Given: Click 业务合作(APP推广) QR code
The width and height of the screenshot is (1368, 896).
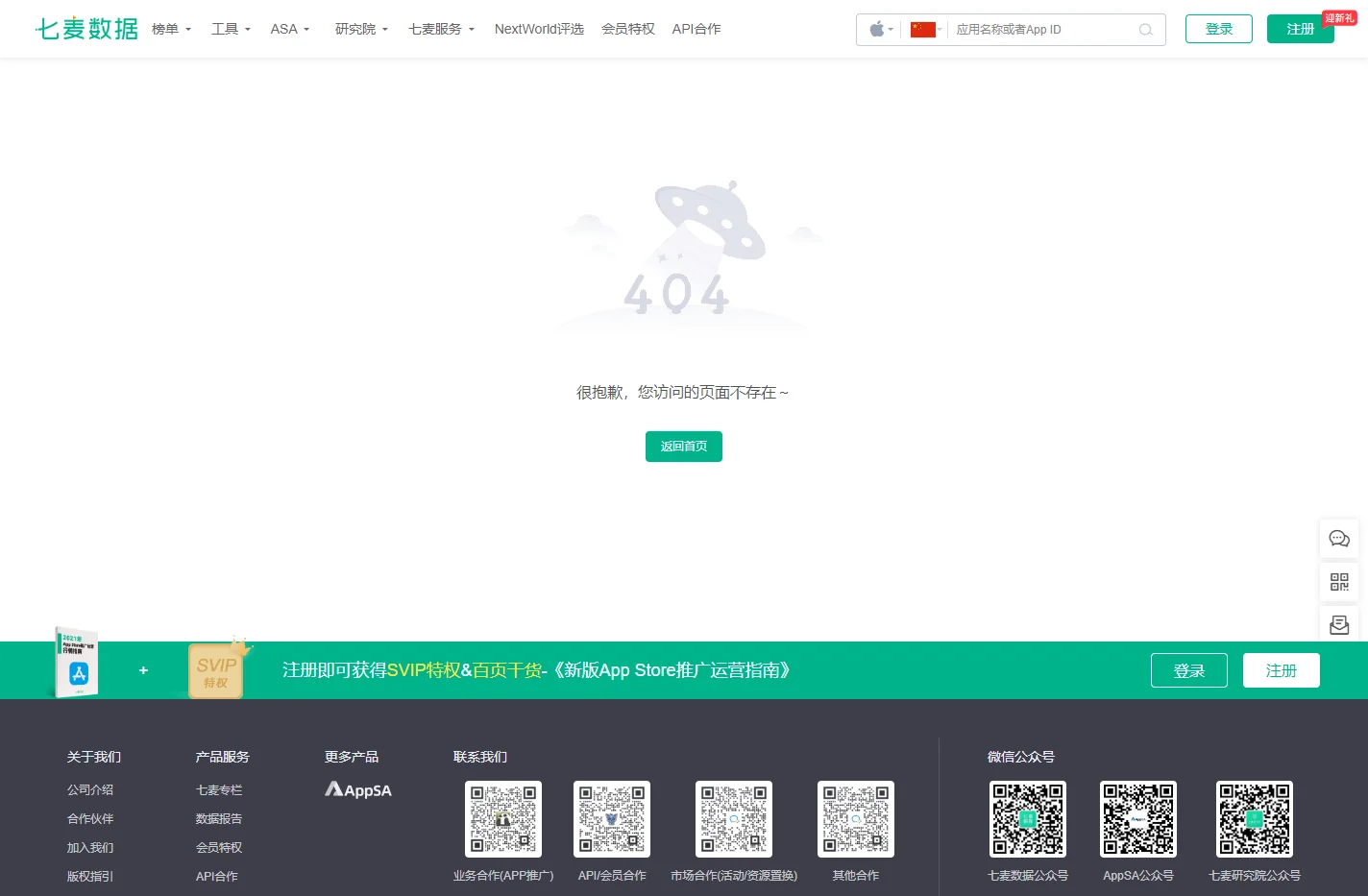Looking at the screenshot, I should click(x=503, y=819).
